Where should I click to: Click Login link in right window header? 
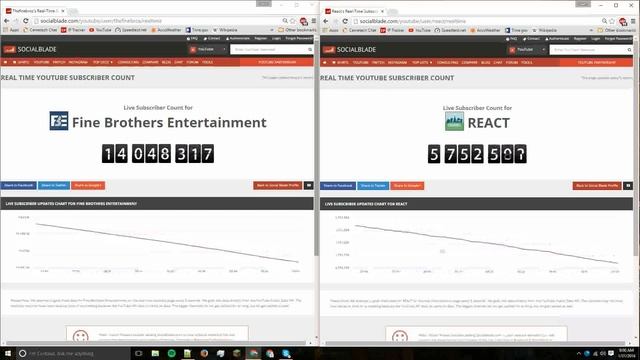click(596, 39)
